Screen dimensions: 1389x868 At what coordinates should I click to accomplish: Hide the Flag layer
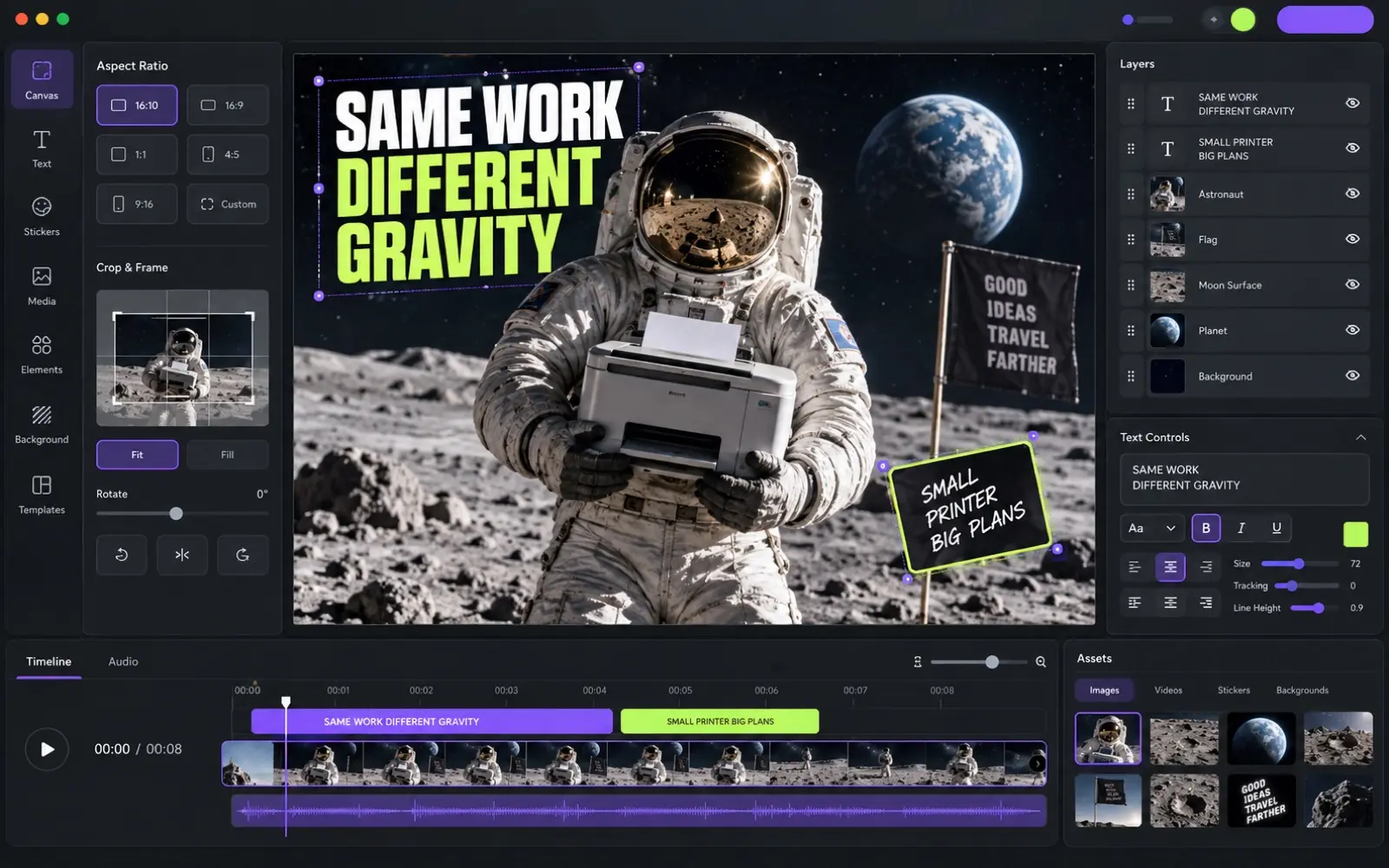[1353, 239]
